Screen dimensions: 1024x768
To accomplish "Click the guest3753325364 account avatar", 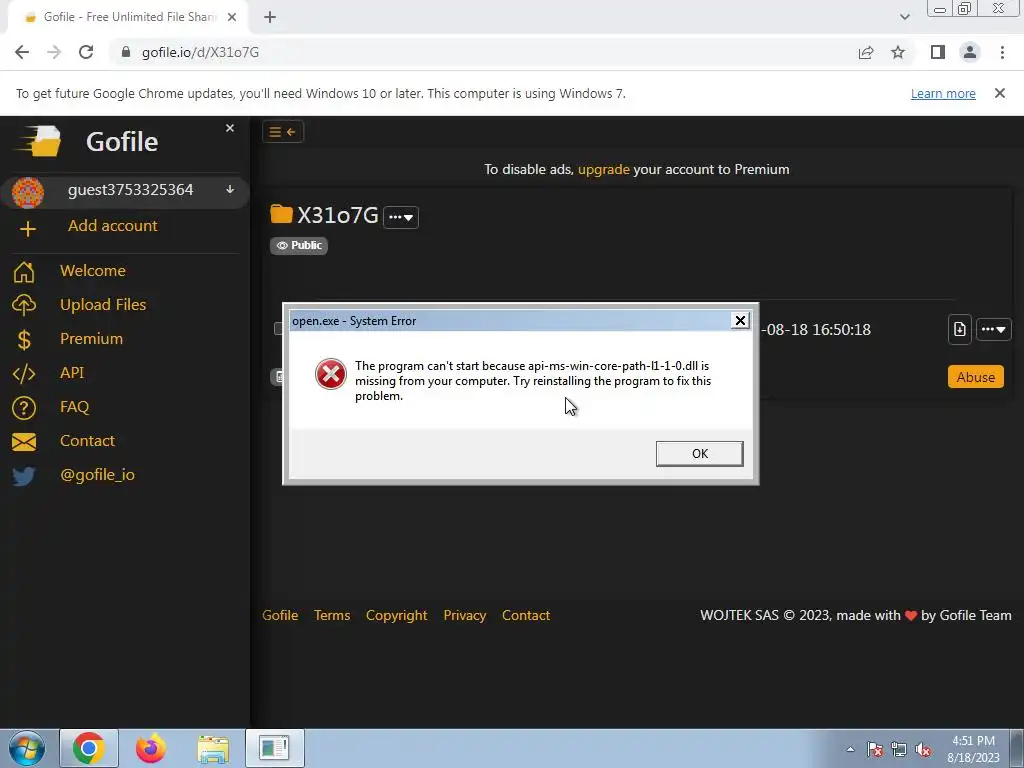I will [28, 193].
